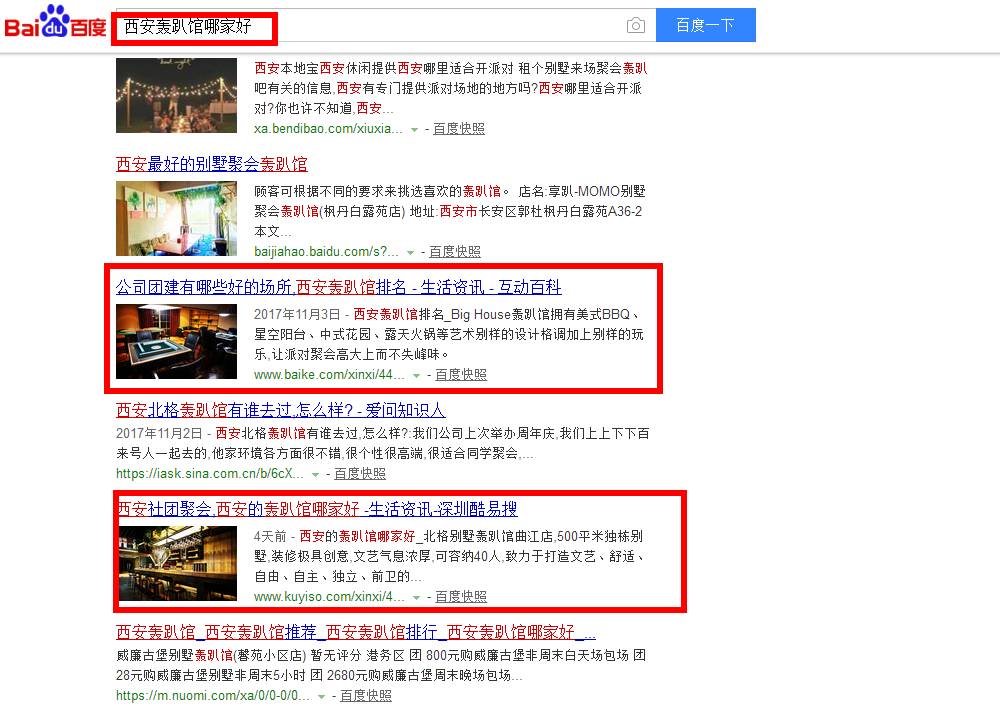Click URL text www.baike.com/xinxi/44...

pyautogui.click(x=329, y=375)
